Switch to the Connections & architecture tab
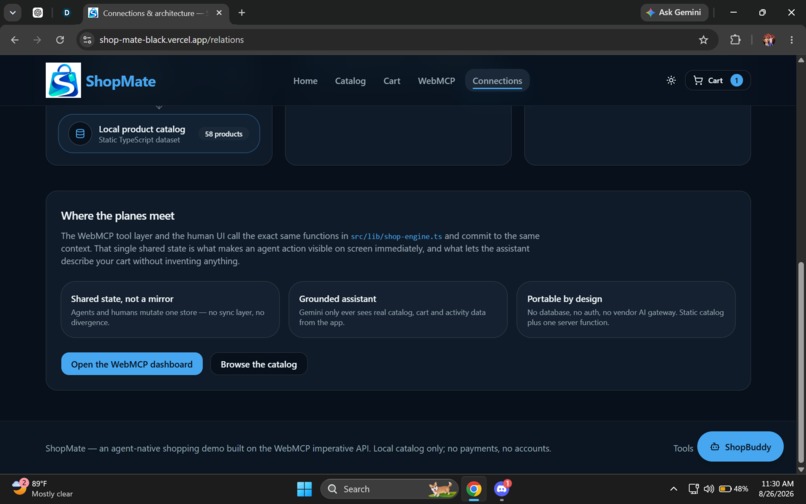Viewport: 806px width, 504px height. click(156, 13)
